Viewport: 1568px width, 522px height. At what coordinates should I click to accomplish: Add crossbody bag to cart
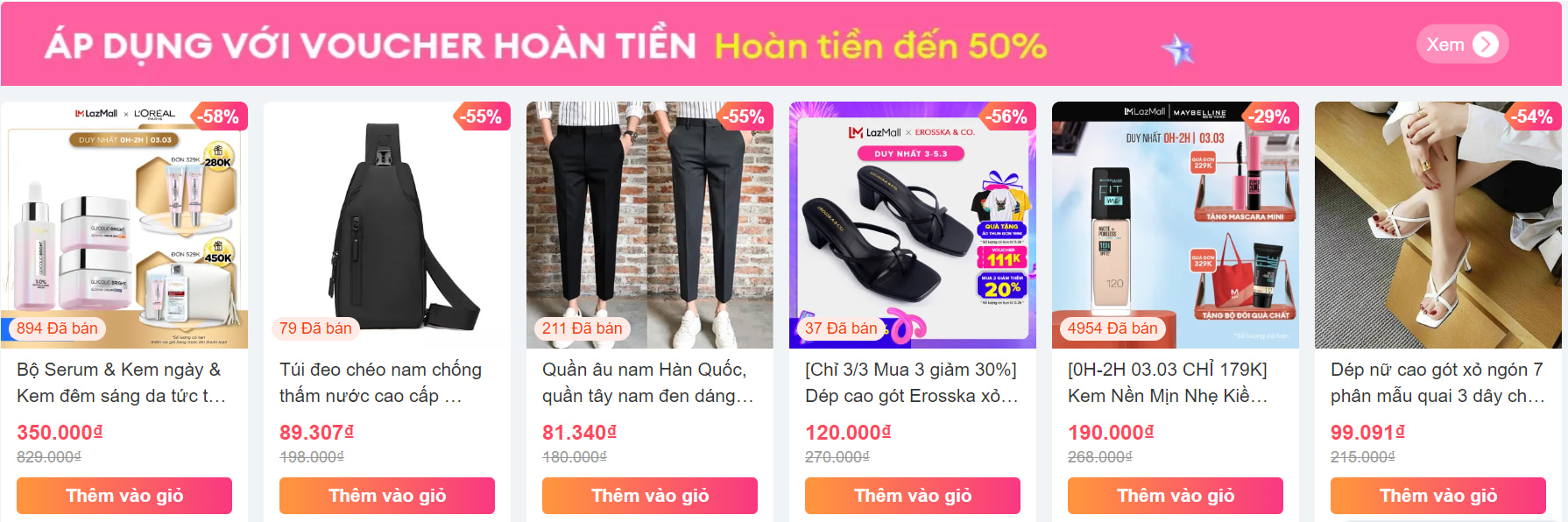tap(387, 496)
